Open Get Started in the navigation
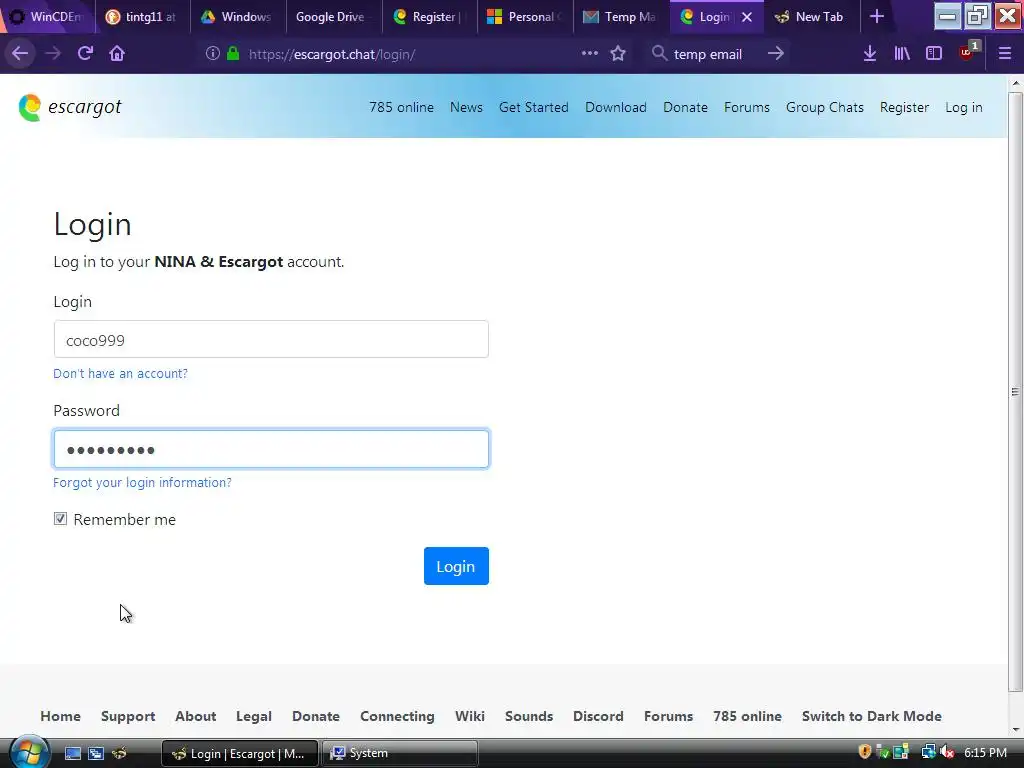Viewport: 1024px width, 768px height. (x=534, y=107)
